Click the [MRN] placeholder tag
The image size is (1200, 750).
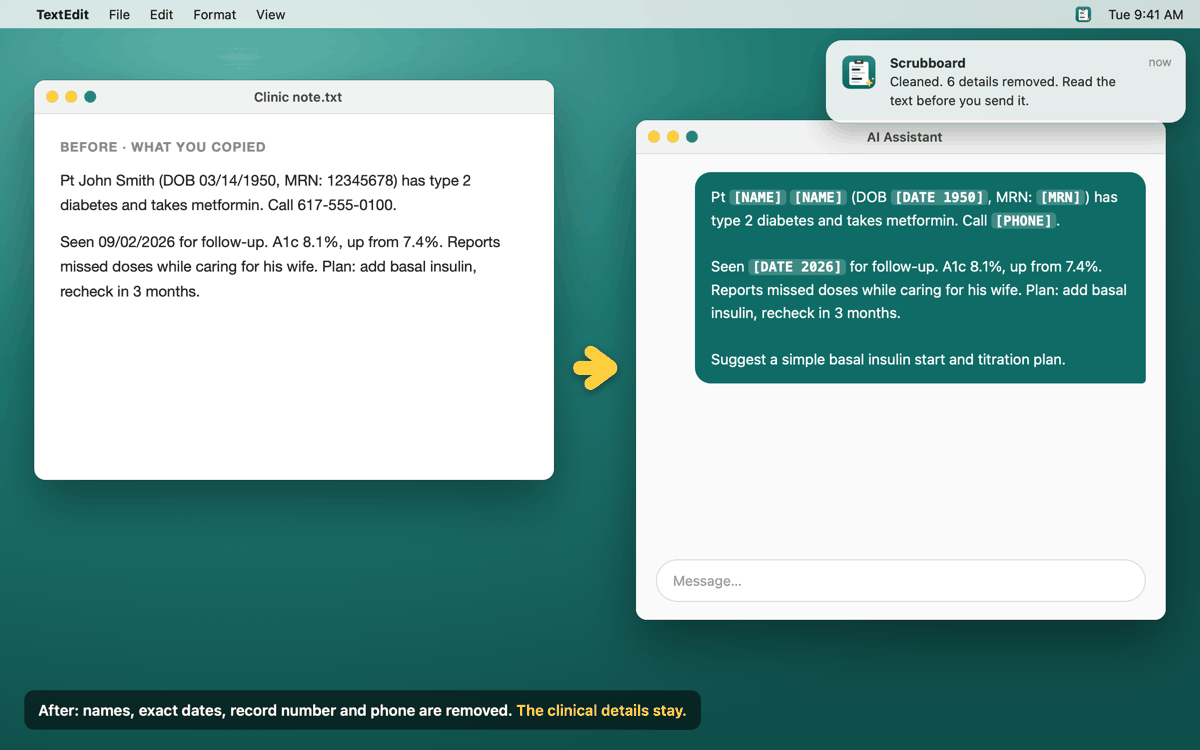pyautogui.click(x=1060, y=197)
